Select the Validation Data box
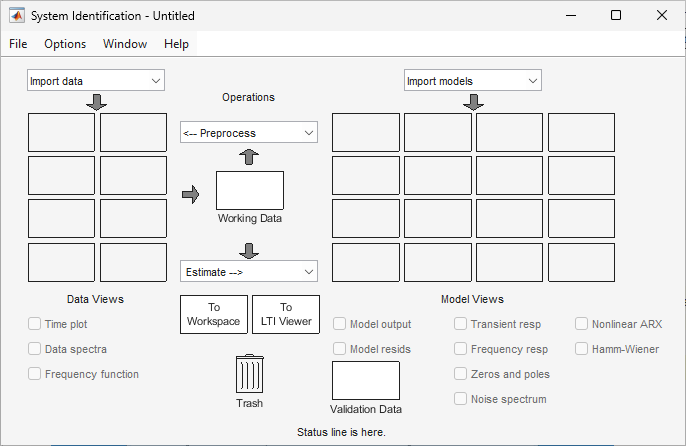The image size is (686, 446). coord(365,381)
